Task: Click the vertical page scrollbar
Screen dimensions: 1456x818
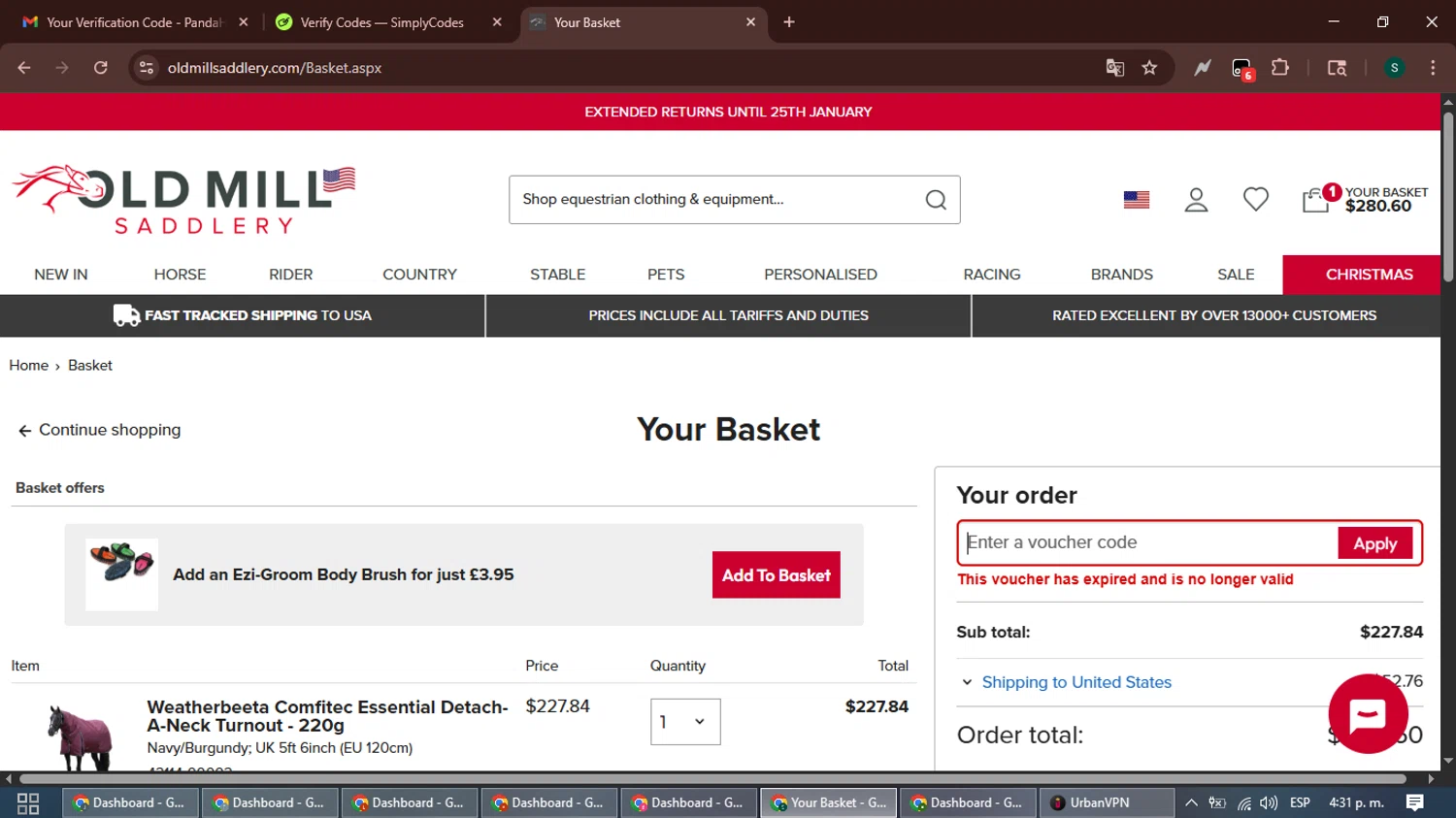Action: tap(1448, 197)
